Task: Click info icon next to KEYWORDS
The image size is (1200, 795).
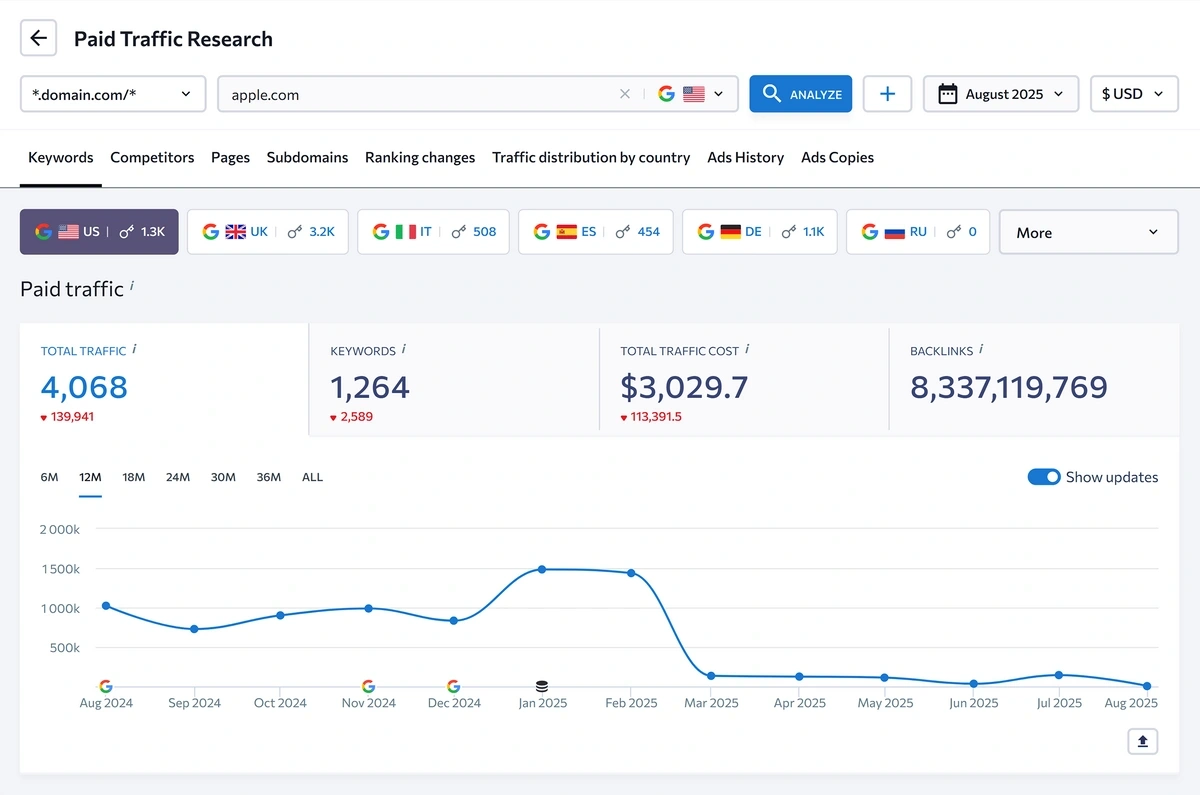Action: [x=404, y=349]
